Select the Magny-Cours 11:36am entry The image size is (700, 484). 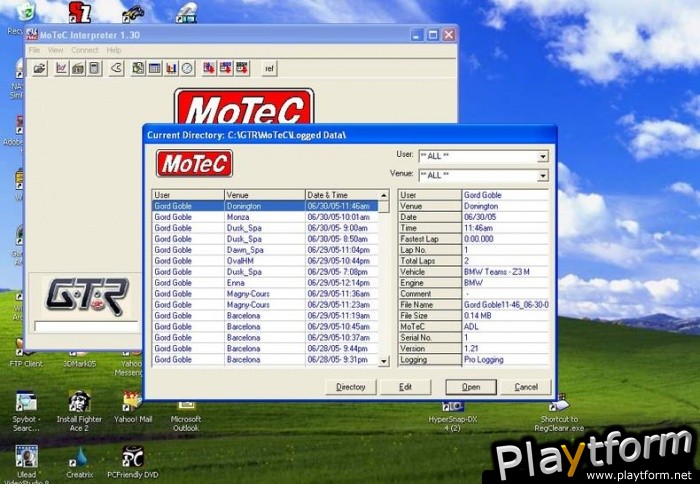(265, 294)
